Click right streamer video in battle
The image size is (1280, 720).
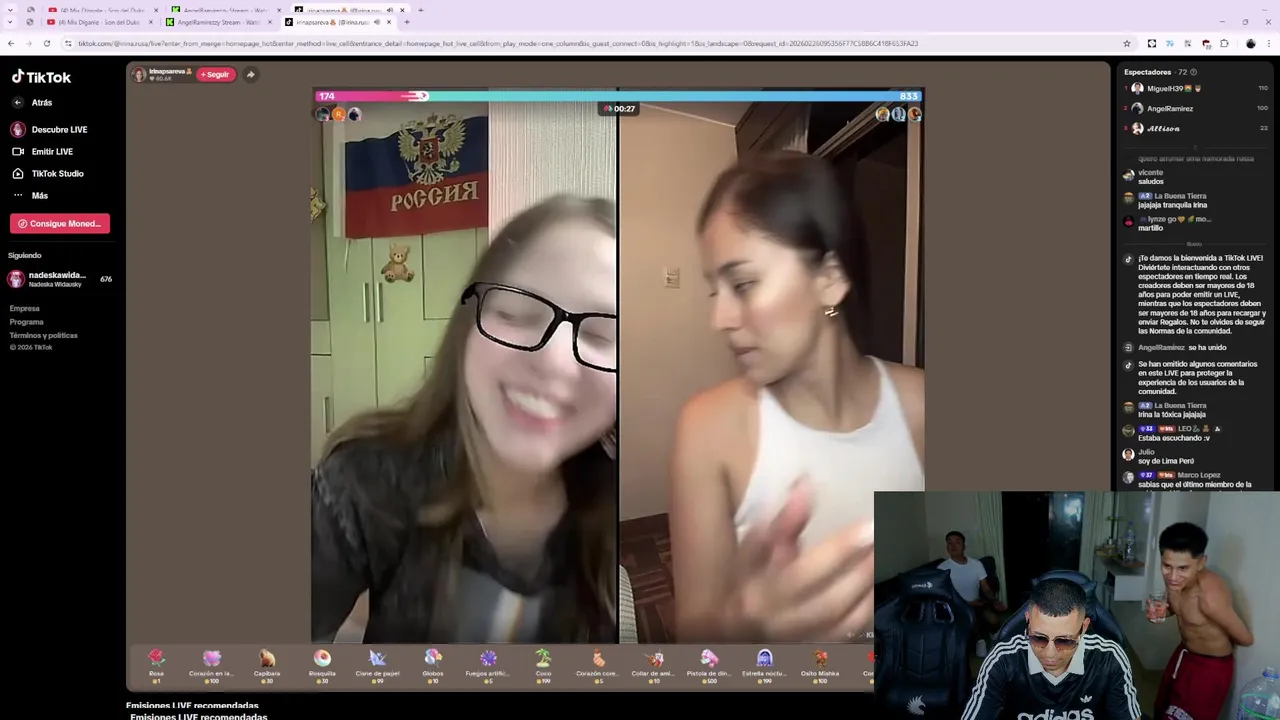771,372
